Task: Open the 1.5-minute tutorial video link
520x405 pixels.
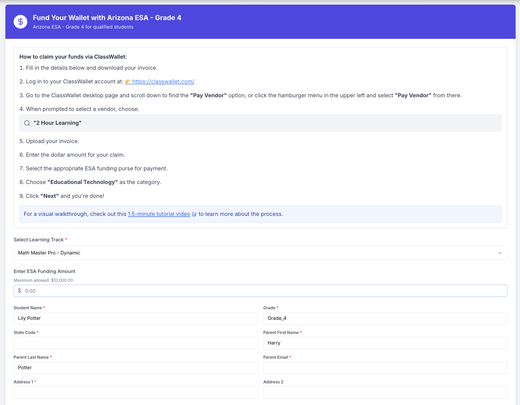Action: [159, 214]
